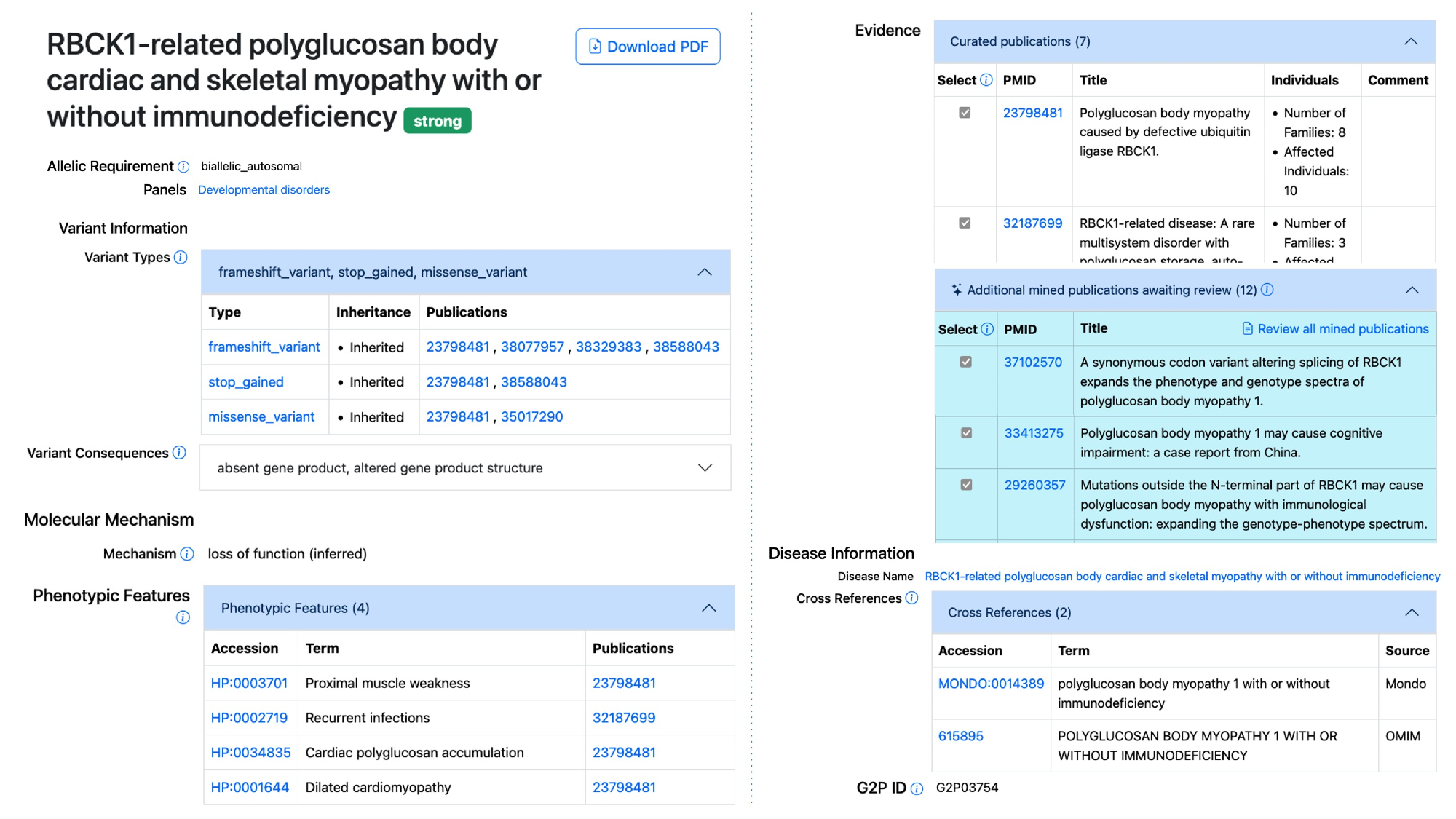Click info icon under Phenotypic Features heading

[x=183, y=617]
